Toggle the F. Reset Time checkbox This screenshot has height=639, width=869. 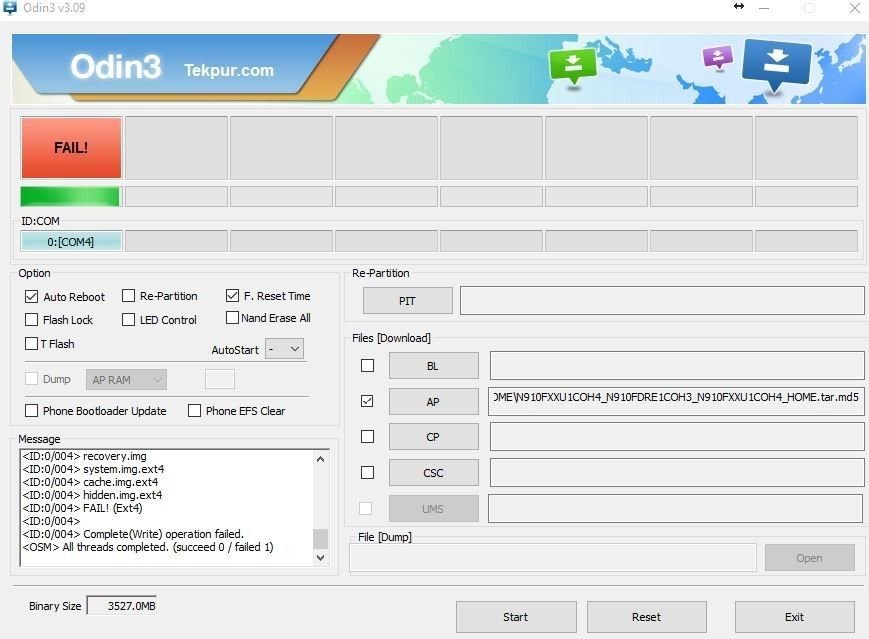click(x=232, y=295)
